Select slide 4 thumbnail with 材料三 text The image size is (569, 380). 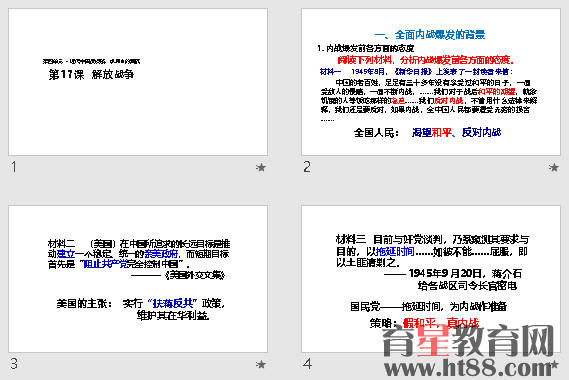point(431,279)
